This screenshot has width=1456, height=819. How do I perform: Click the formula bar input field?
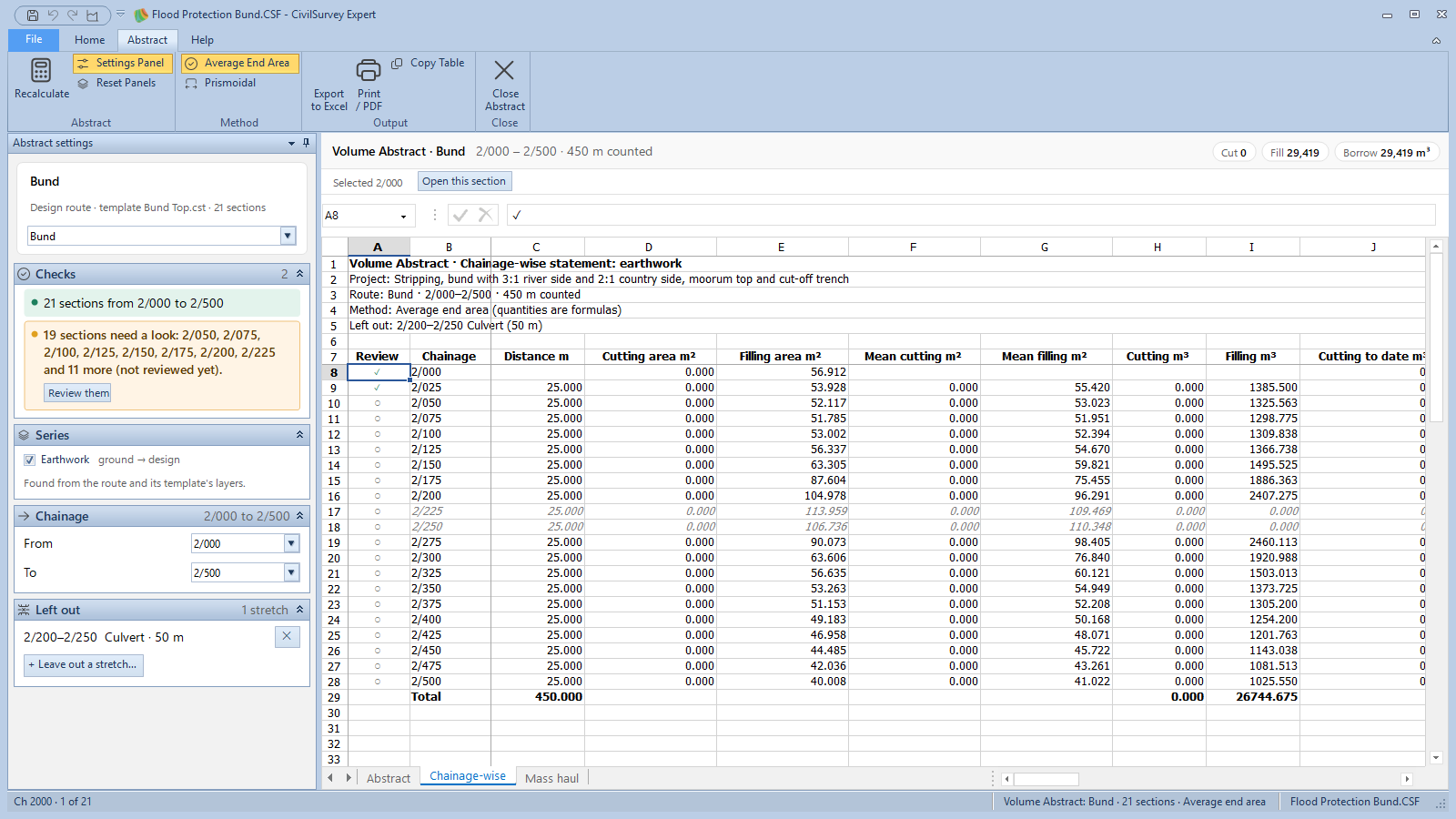pos(971,215)
